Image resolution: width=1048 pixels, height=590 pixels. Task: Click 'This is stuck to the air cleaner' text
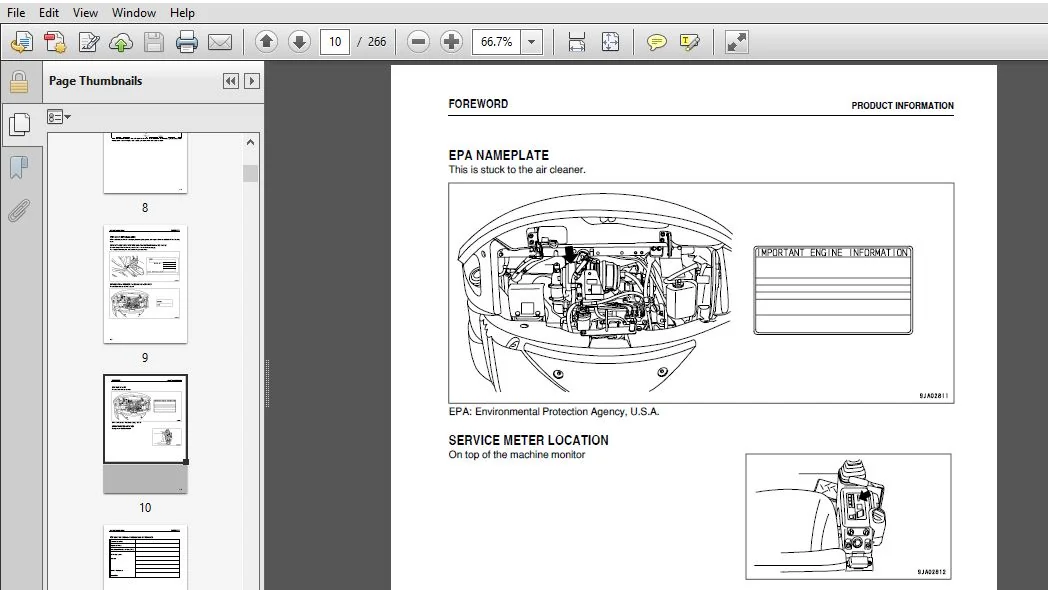tap(517, 170)
